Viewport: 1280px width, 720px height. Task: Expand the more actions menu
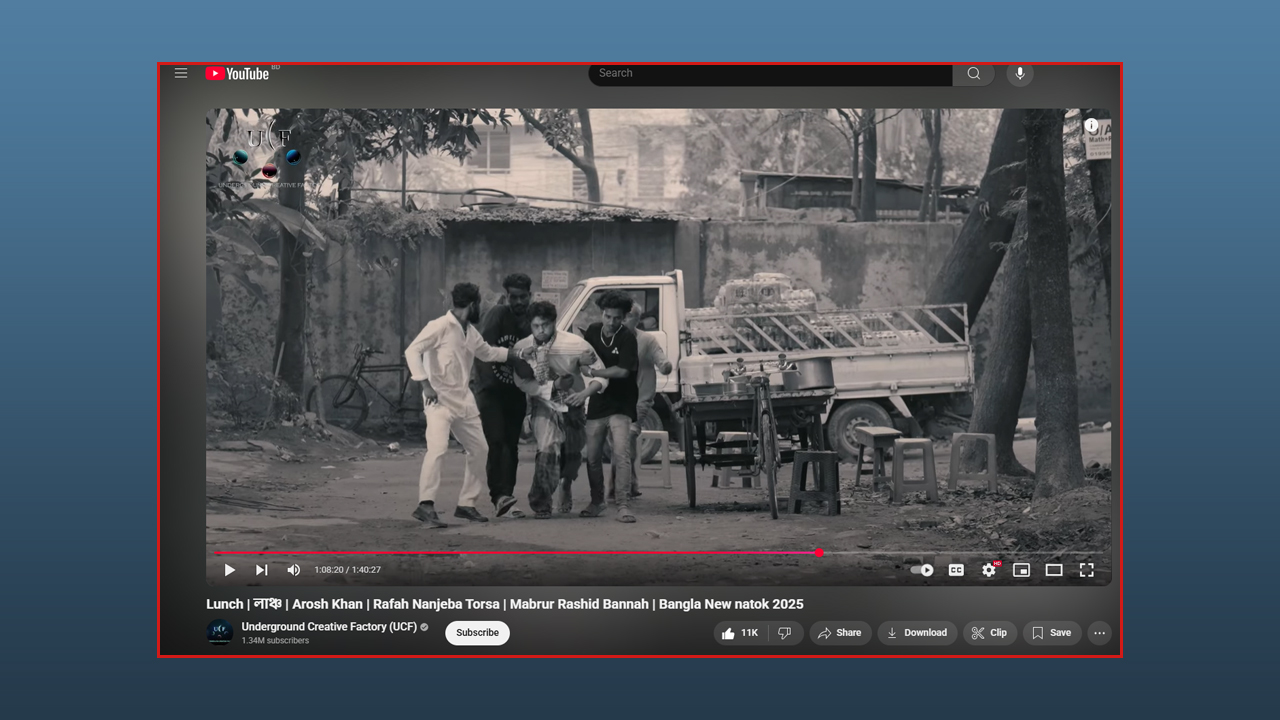pos(1099,633)
